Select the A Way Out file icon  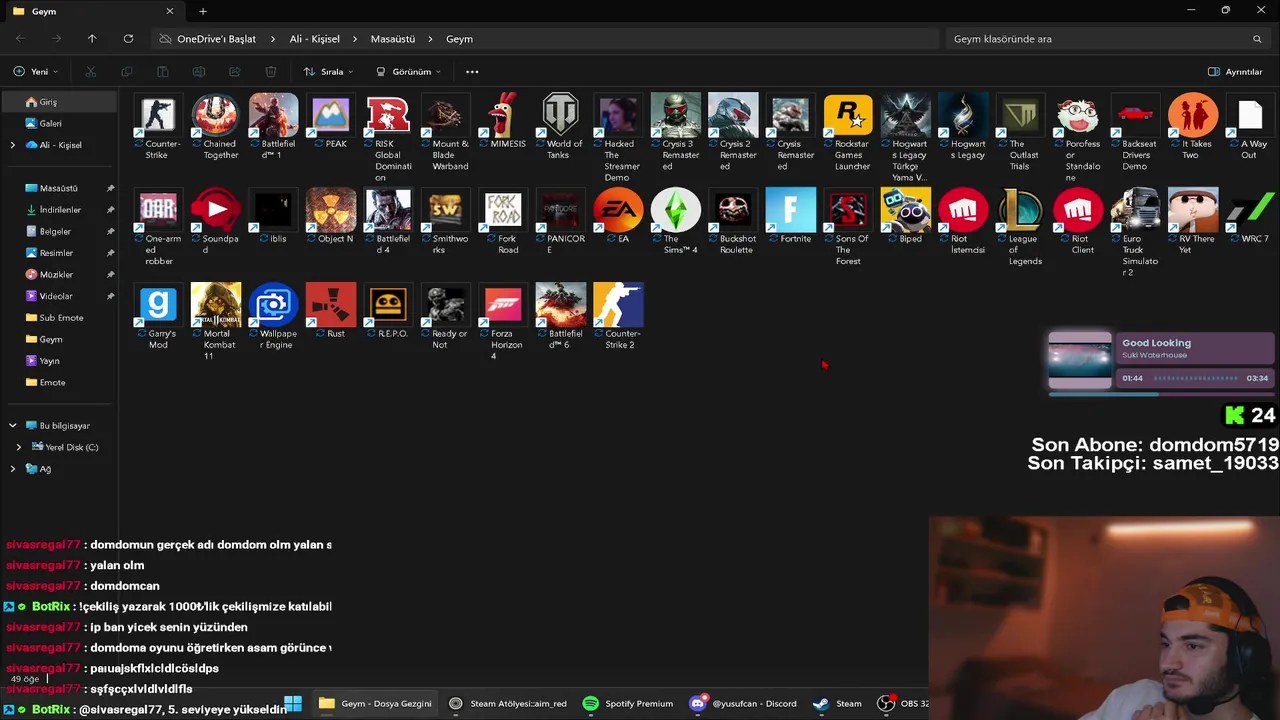tap(1251, 115)
